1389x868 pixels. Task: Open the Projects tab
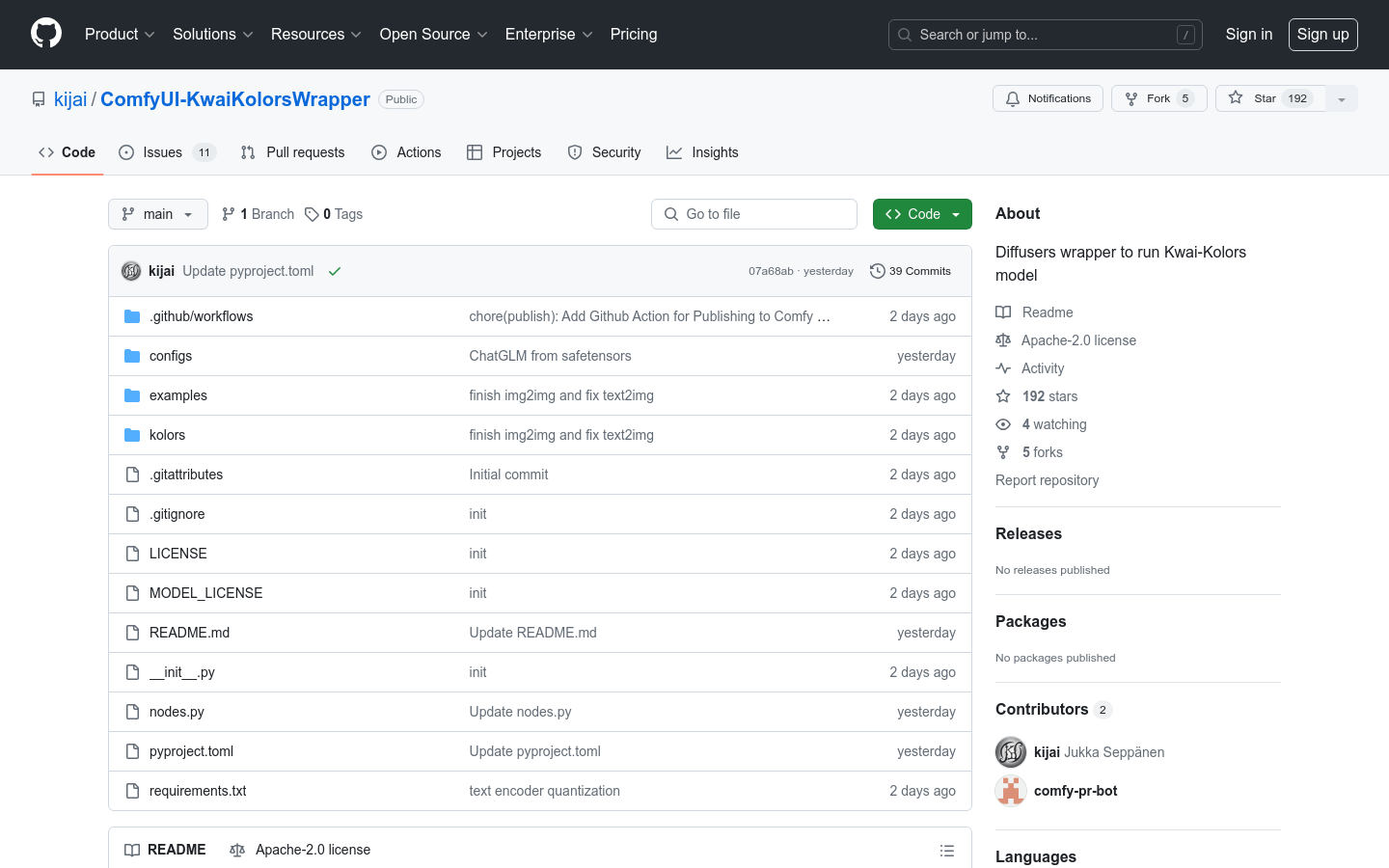click(504, 152)
